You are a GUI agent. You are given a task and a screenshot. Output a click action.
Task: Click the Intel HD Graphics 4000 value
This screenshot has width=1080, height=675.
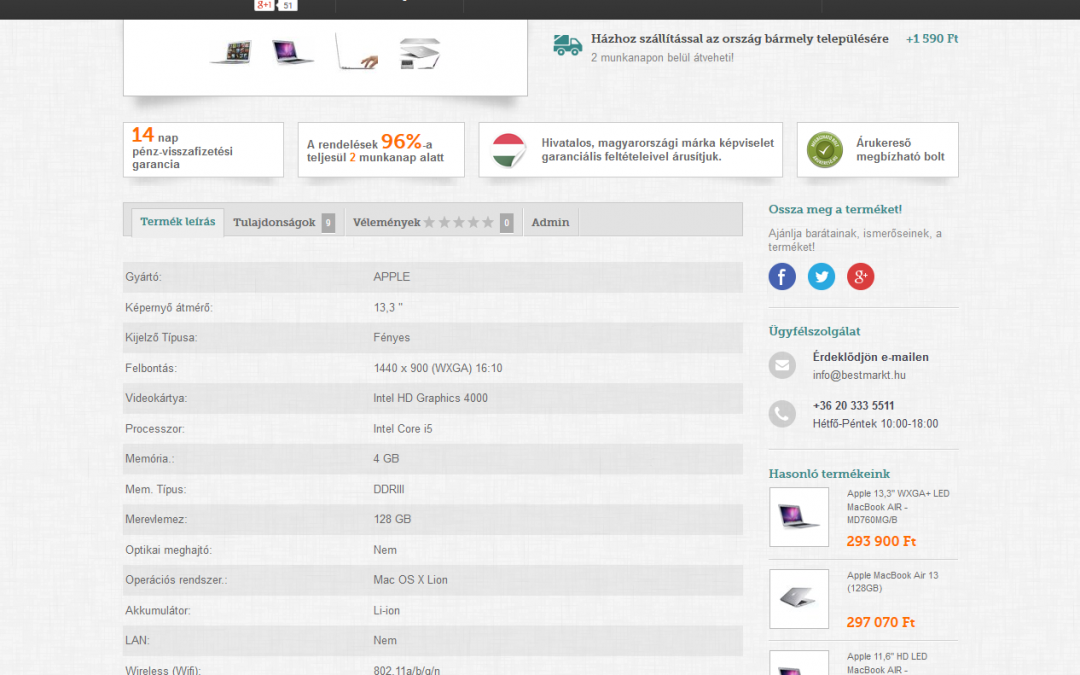pos(430,398)
